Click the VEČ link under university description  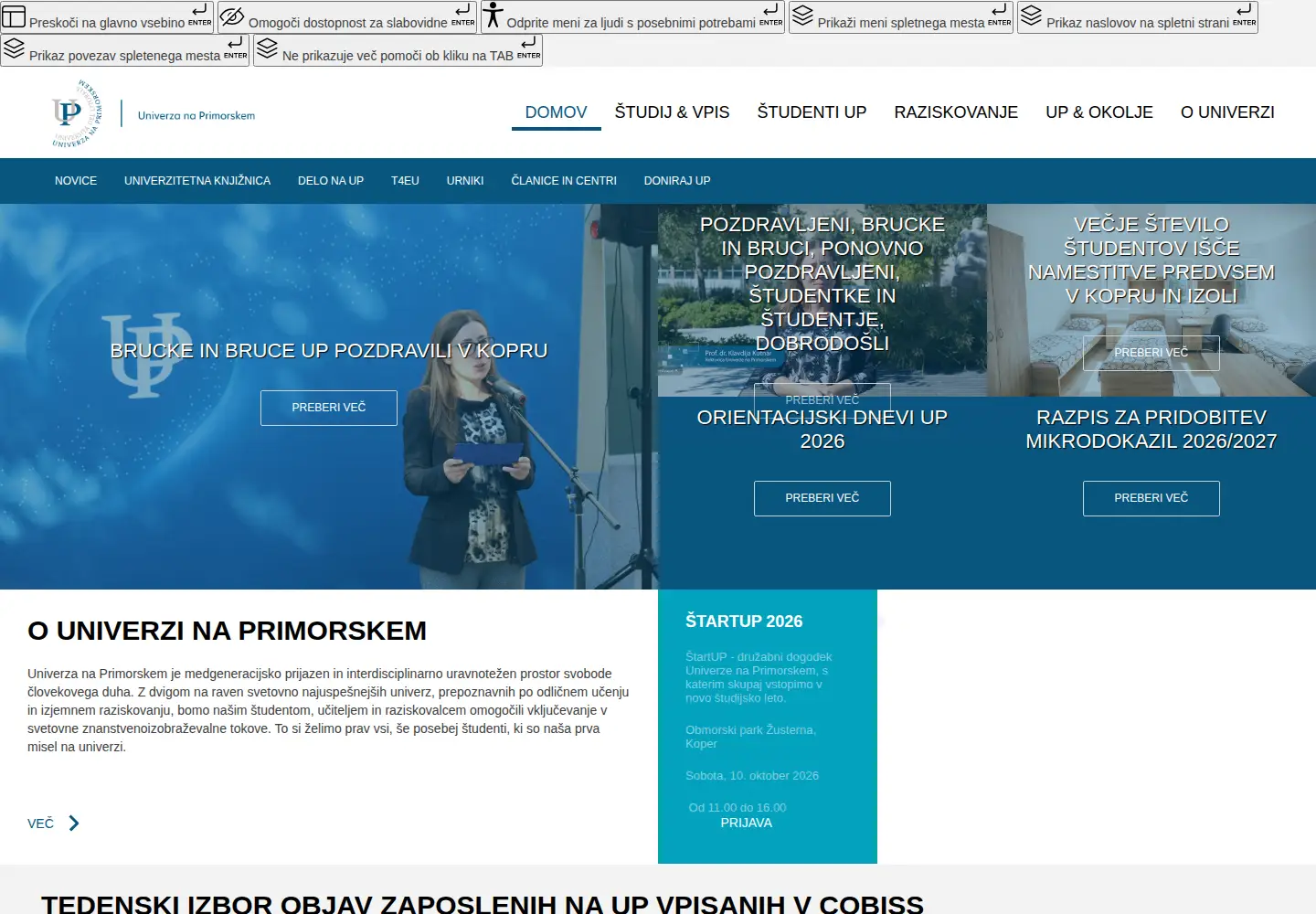[41, 824]
